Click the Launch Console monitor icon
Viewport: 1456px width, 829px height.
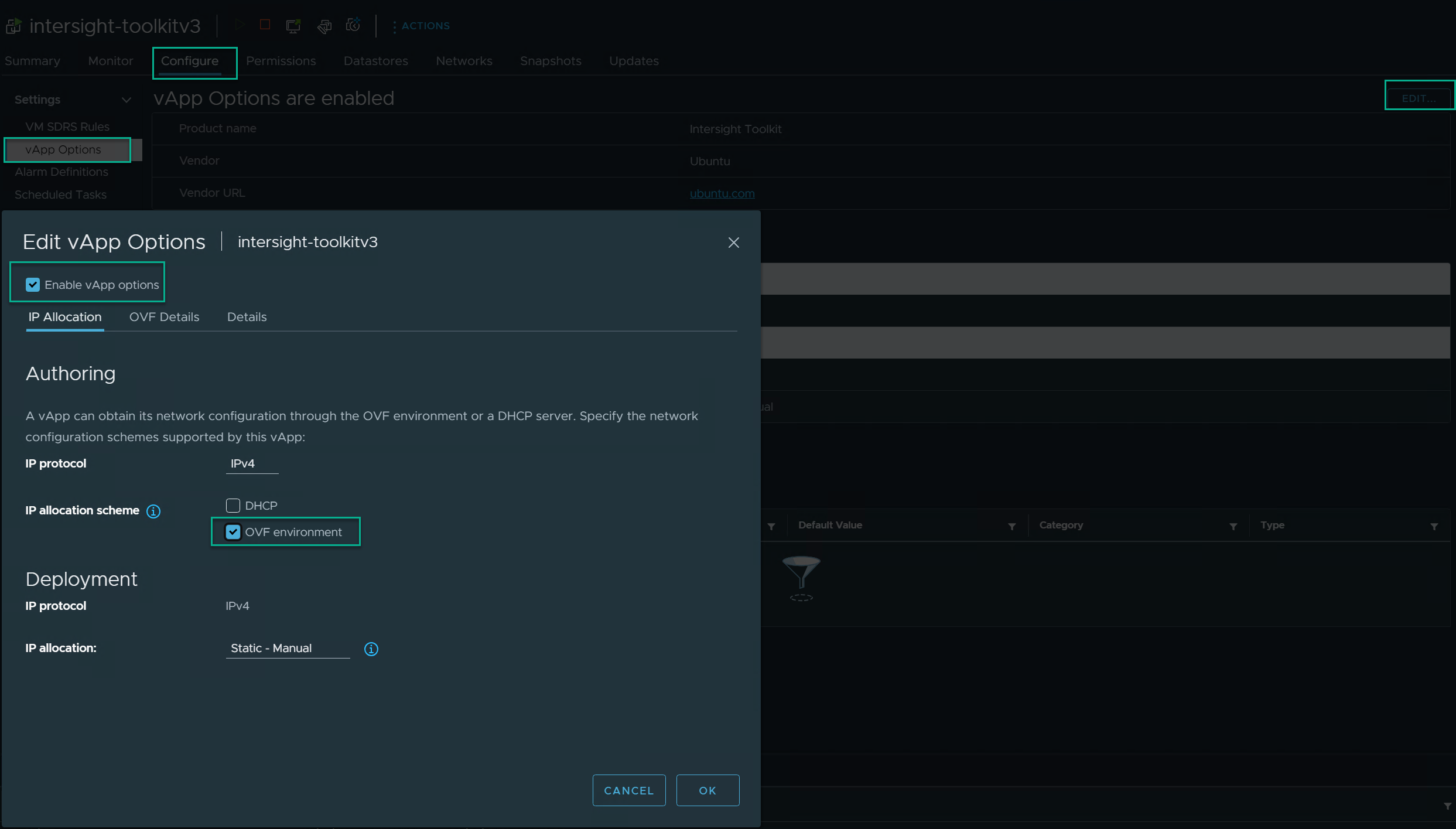coord(293,26)
